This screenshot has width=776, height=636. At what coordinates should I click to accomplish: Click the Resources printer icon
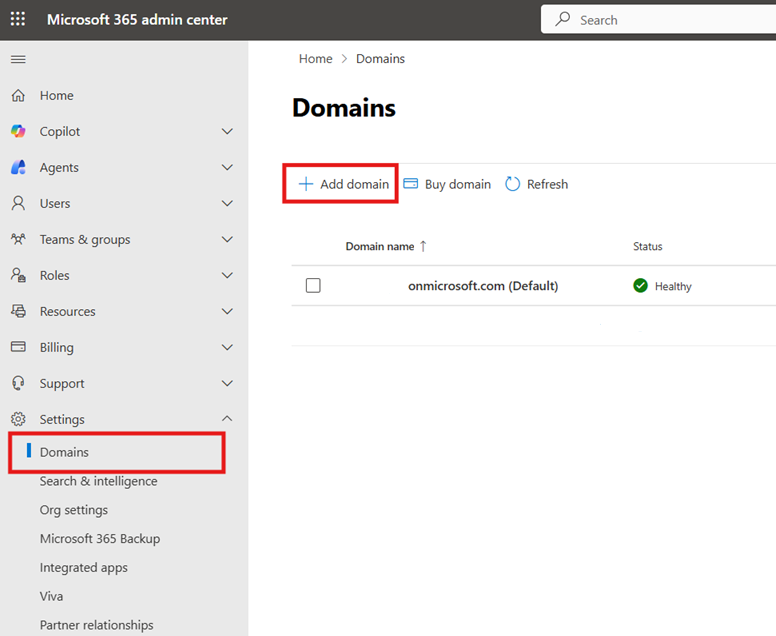click(x=18, y=311)
